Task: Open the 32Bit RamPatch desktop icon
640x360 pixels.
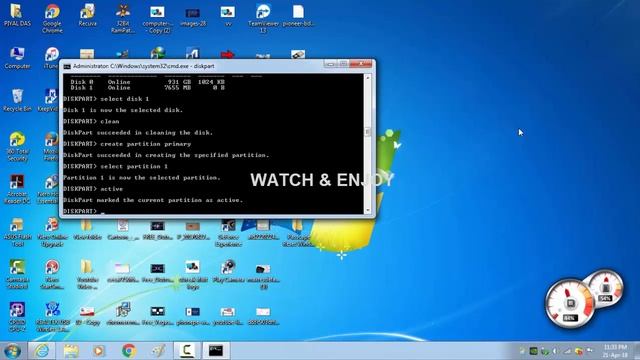Action: pos(123,18)
